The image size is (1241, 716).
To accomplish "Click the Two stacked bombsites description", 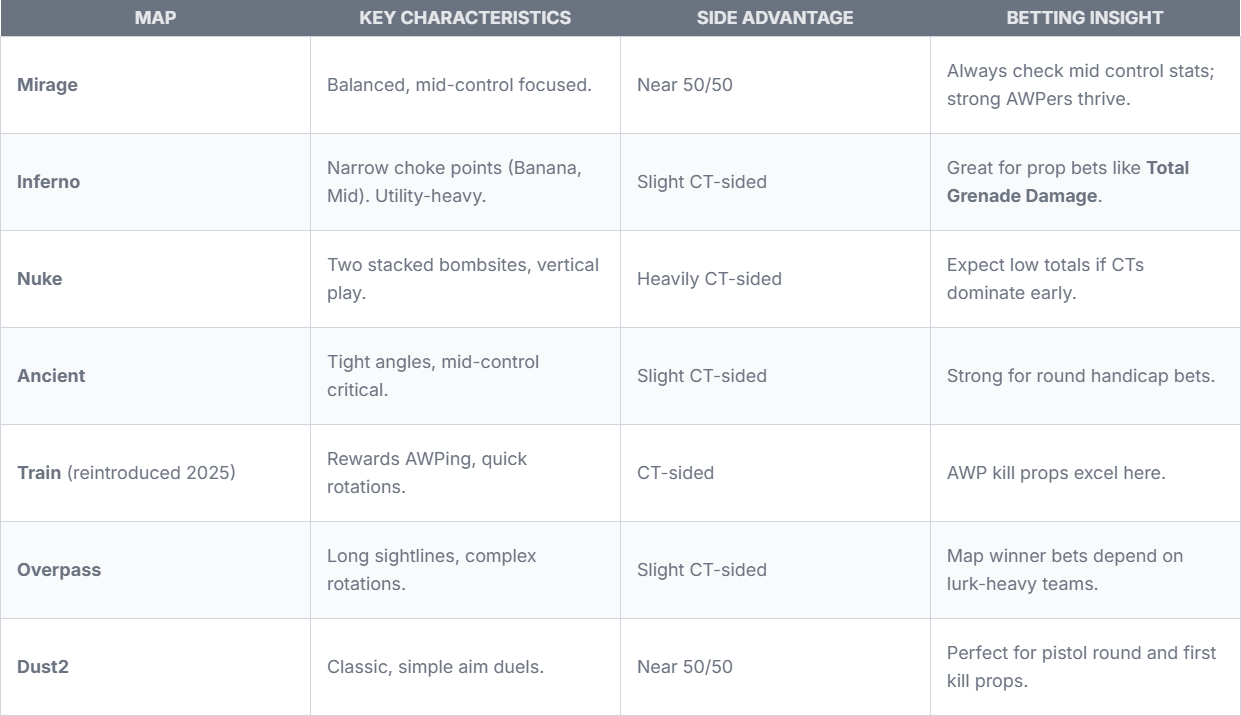I will (463, 279).
